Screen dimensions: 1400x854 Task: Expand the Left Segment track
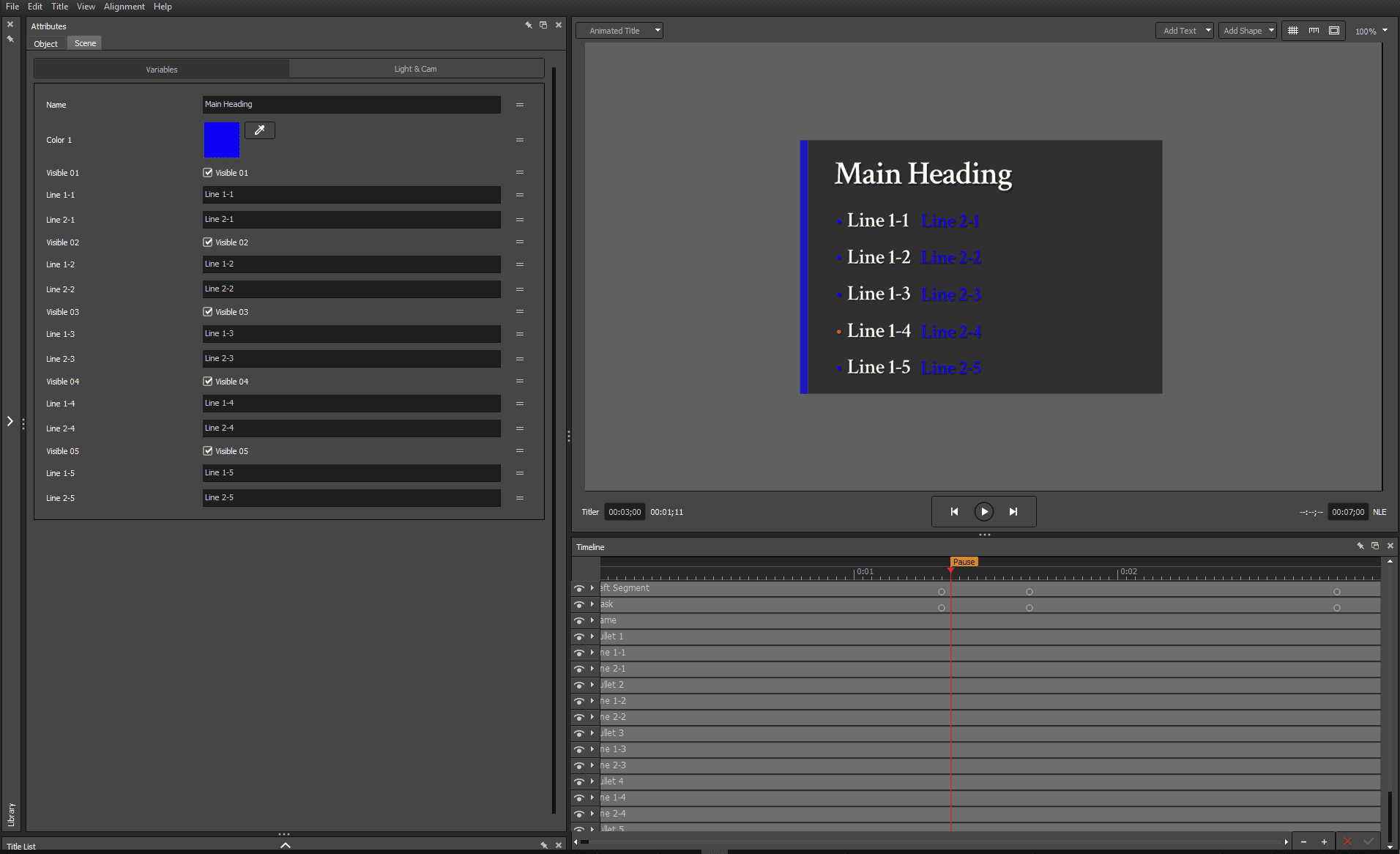point(592,588)
